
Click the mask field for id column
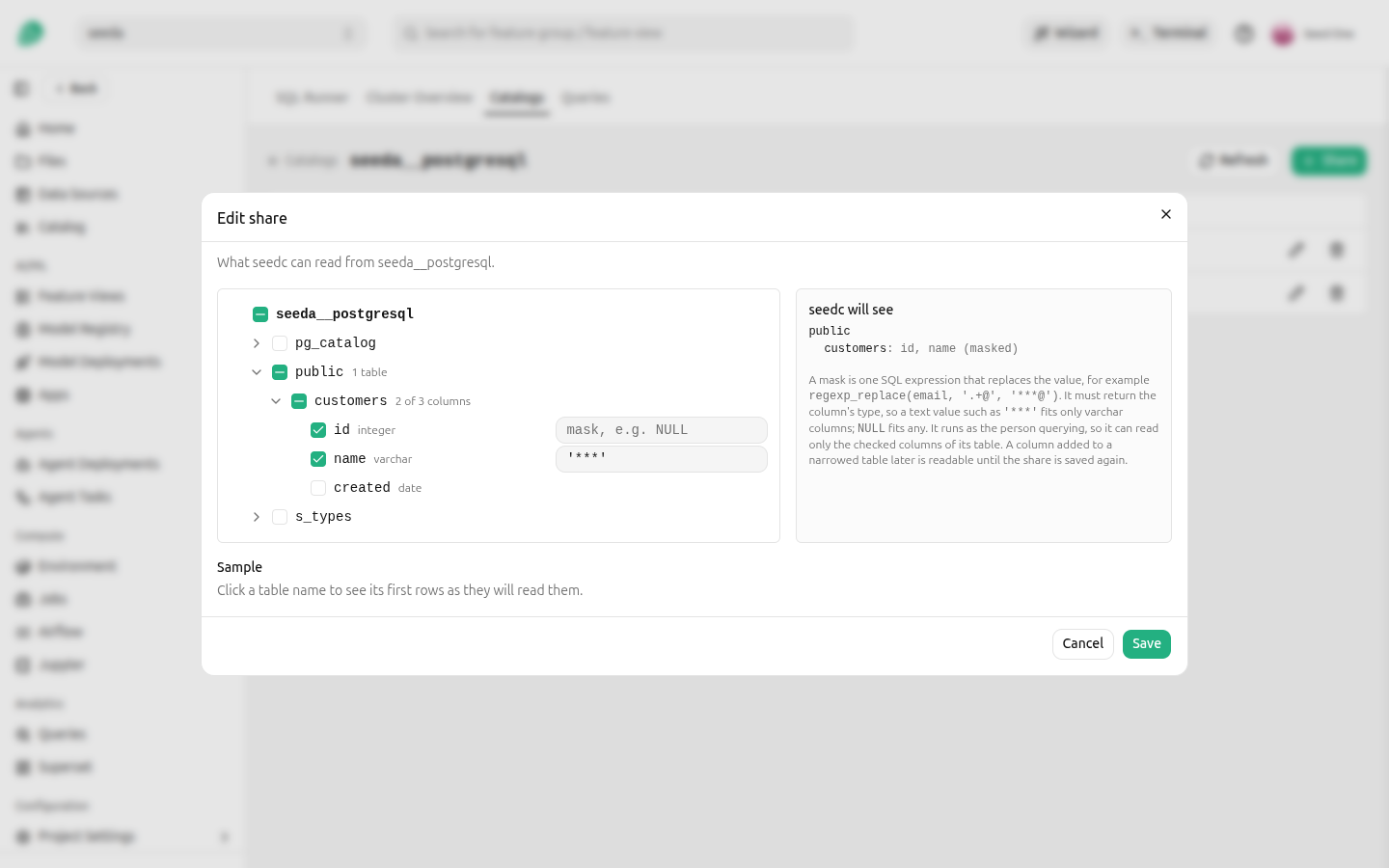[662, 430]
